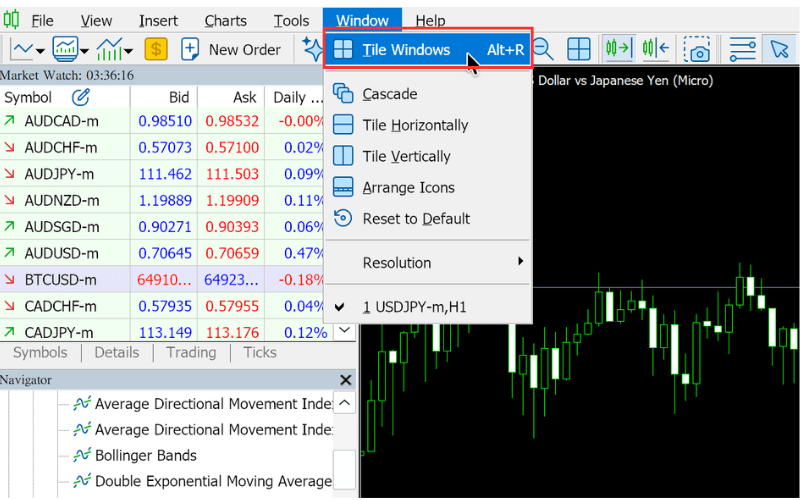Click the line chart type icon
The height and width of the screenshot is (500, 800).
(22, 49)
